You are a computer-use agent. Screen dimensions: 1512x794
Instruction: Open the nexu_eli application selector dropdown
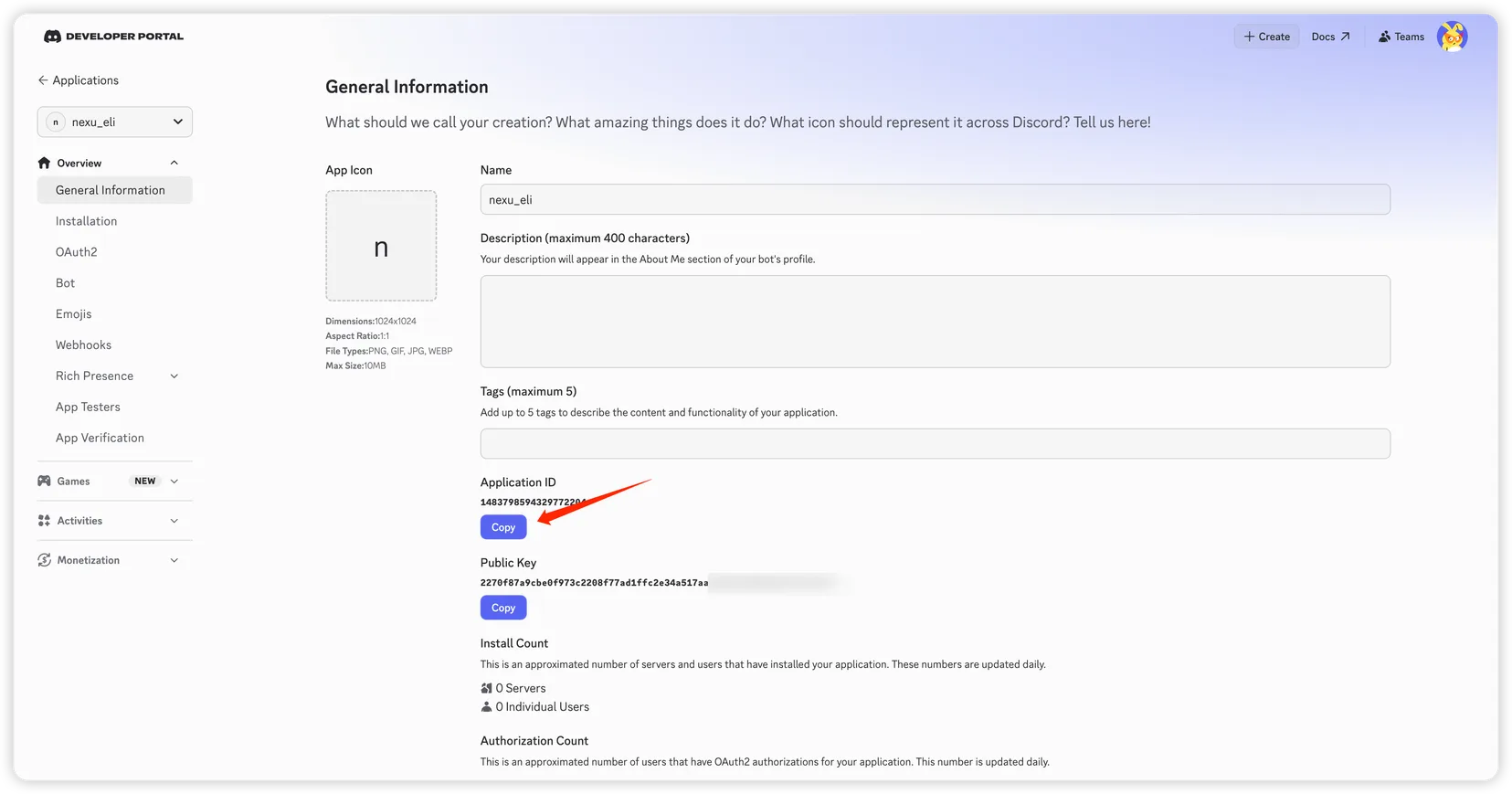point(115,122)
